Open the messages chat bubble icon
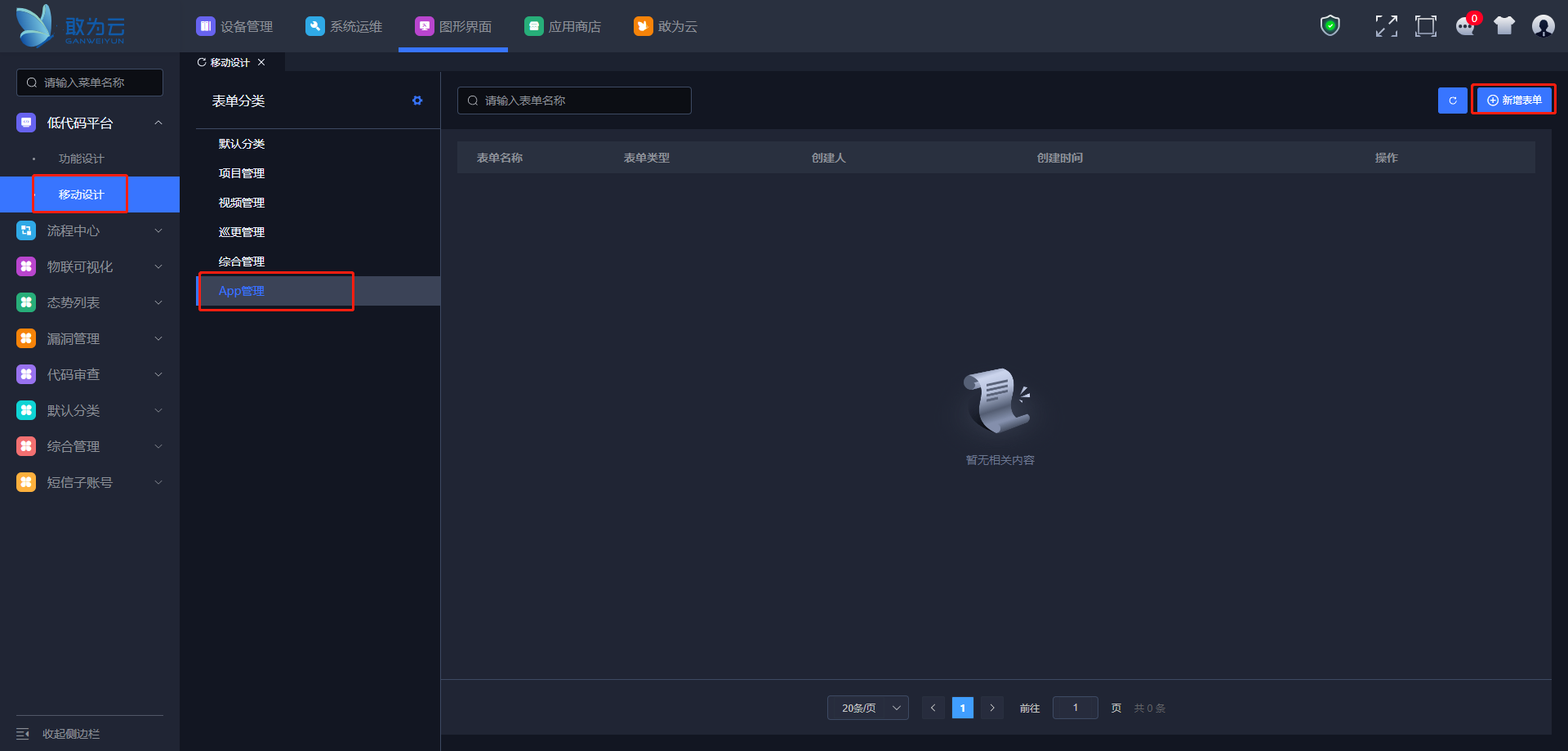 [x=1466, y=26]
